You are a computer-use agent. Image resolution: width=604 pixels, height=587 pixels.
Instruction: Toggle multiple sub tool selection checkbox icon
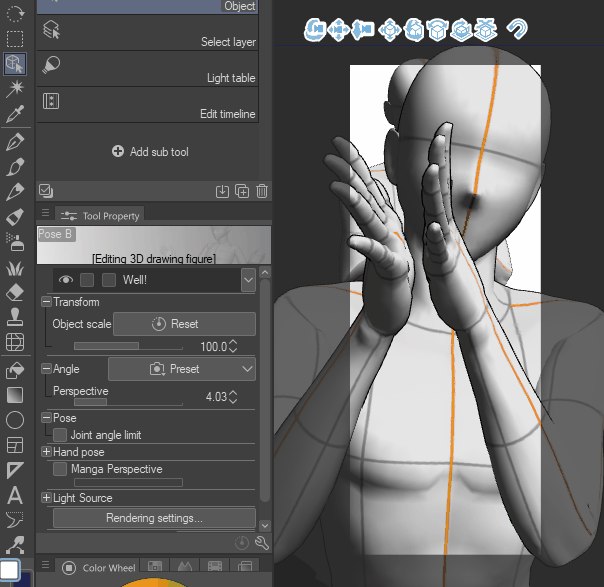coord(46,191)
